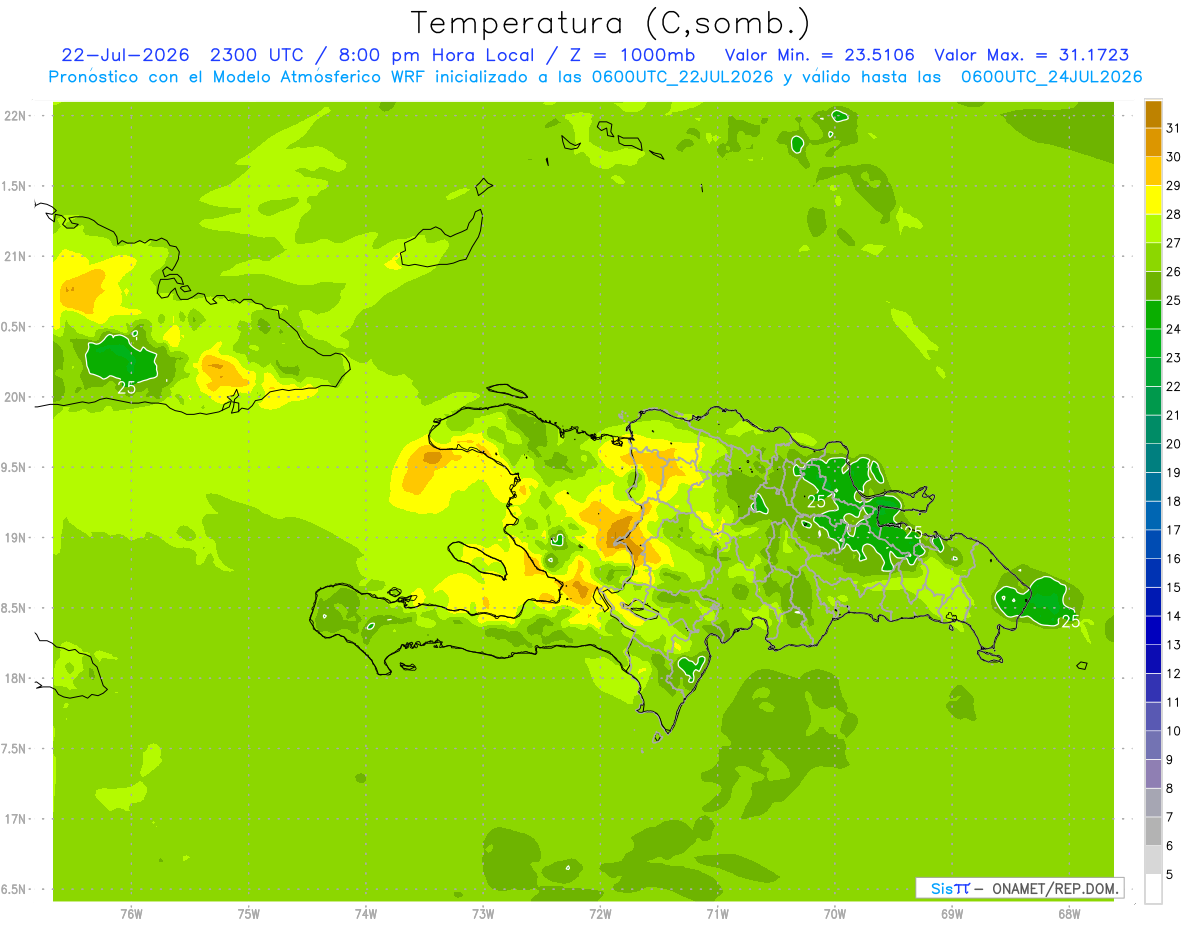Click the 70W longitude axis label

click(835, 914)
